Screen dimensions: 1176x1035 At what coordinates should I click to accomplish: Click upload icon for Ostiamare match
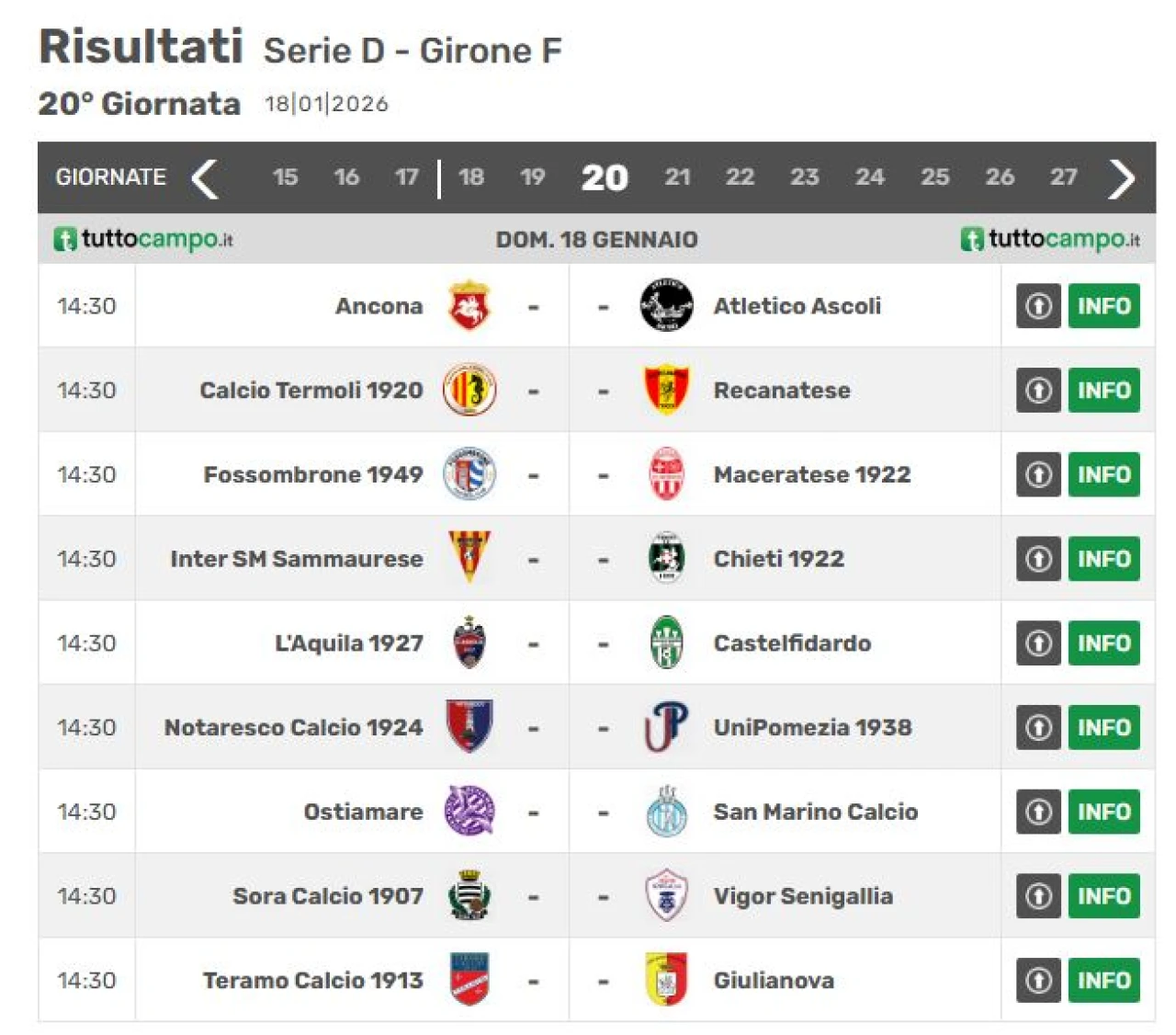[x=1038, y=812]
